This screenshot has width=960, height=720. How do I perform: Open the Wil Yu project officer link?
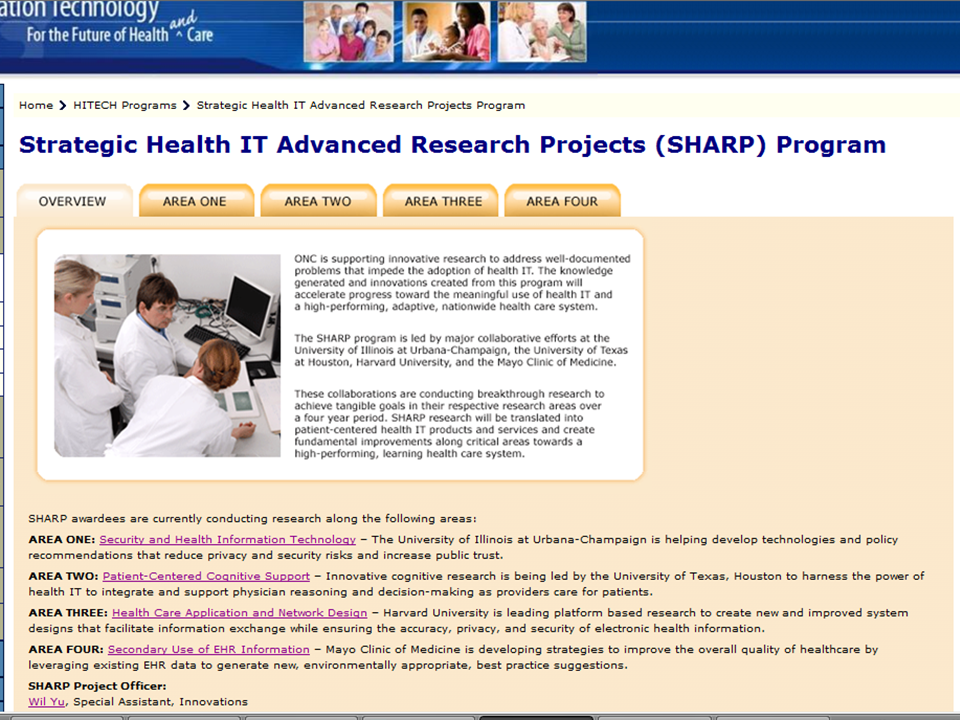click(47, 702)
